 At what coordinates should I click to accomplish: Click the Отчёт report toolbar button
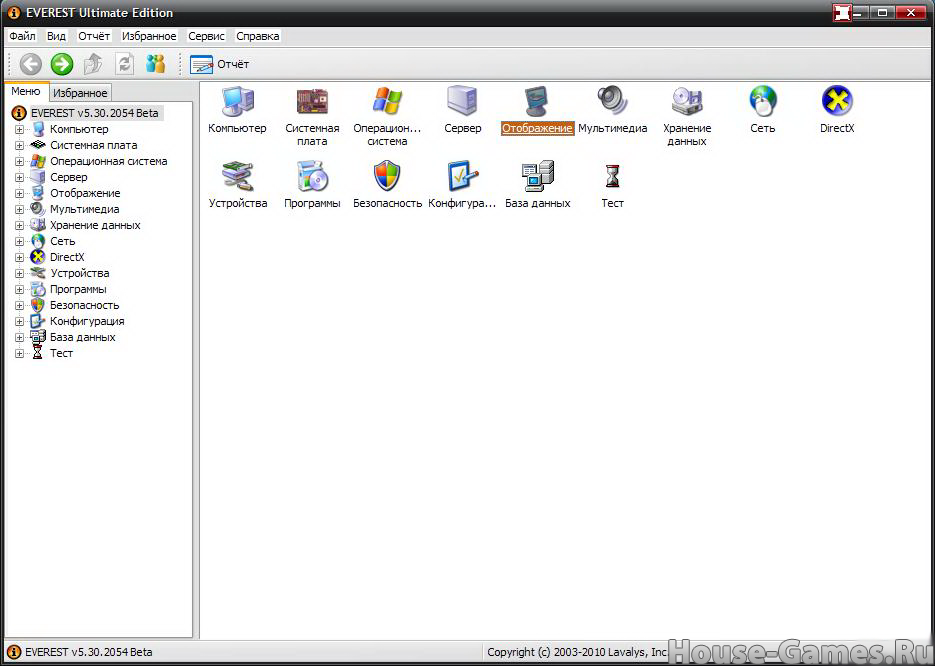219,64
